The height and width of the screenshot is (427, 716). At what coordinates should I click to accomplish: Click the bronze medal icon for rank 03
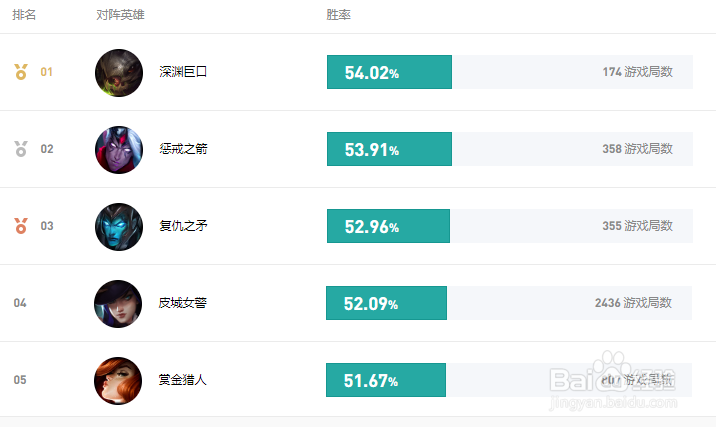[x=21, y=226]
